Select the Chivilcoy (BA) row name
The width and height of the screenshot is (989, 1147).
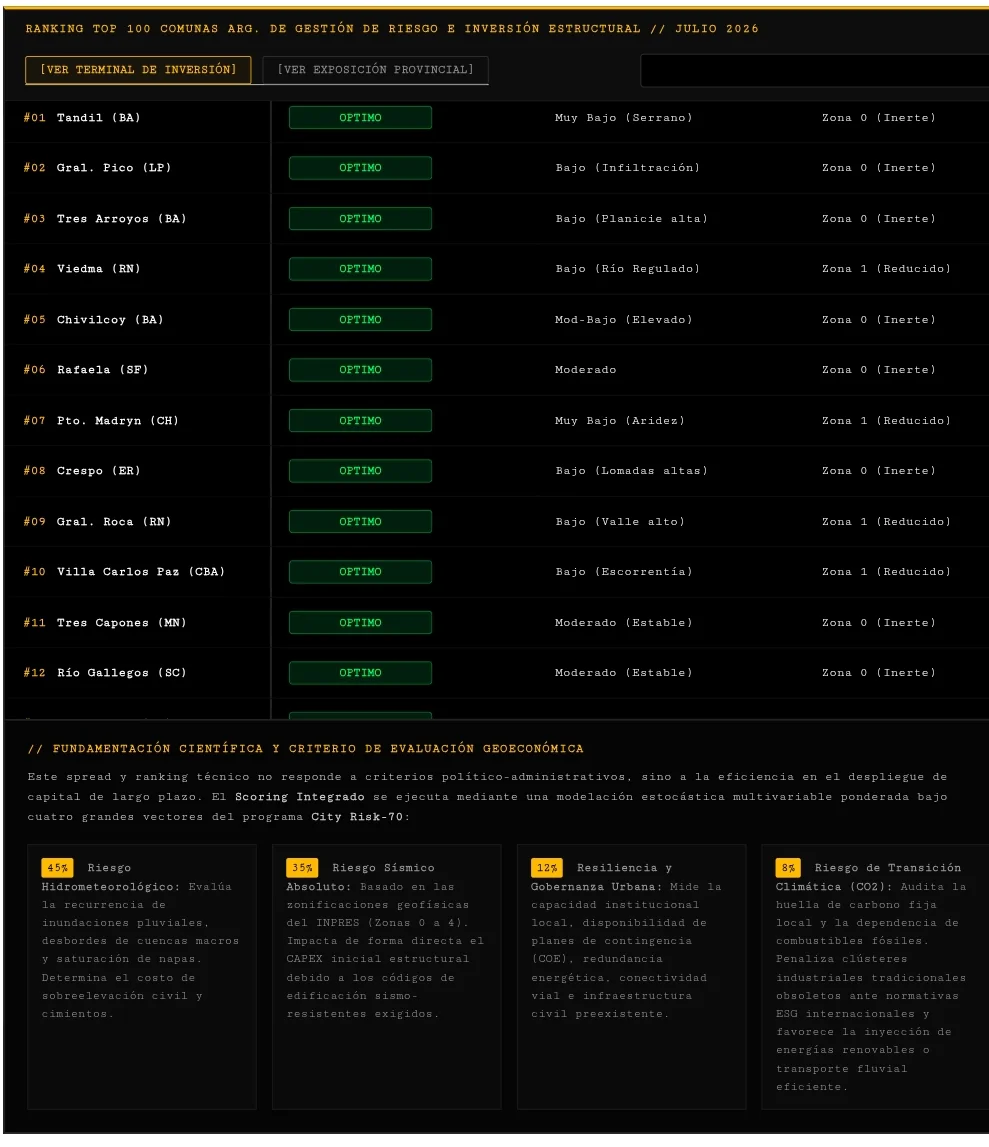110,320
